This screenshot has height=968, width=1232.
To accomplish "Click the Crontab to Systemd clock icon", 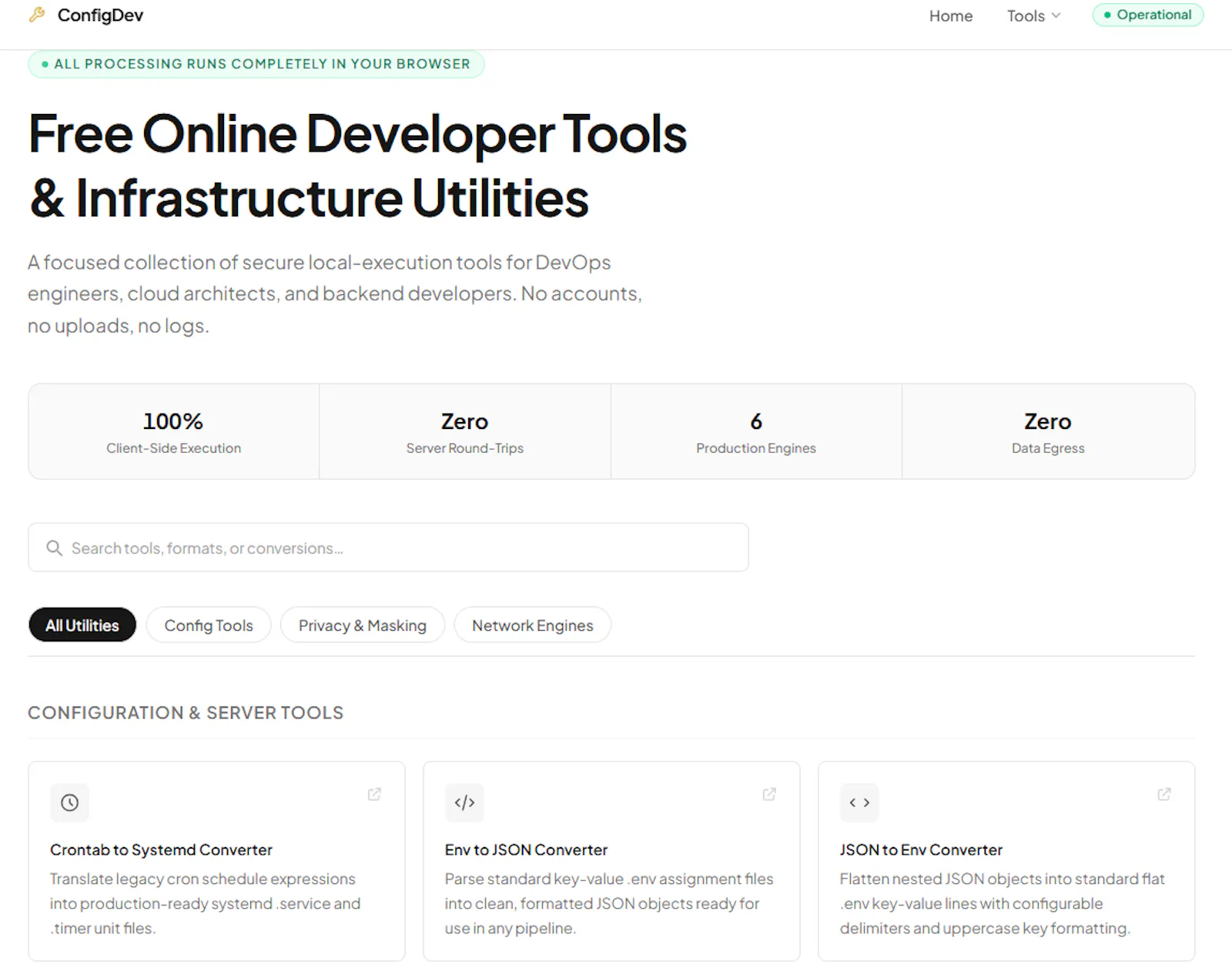I will click(x=69, y=802).
